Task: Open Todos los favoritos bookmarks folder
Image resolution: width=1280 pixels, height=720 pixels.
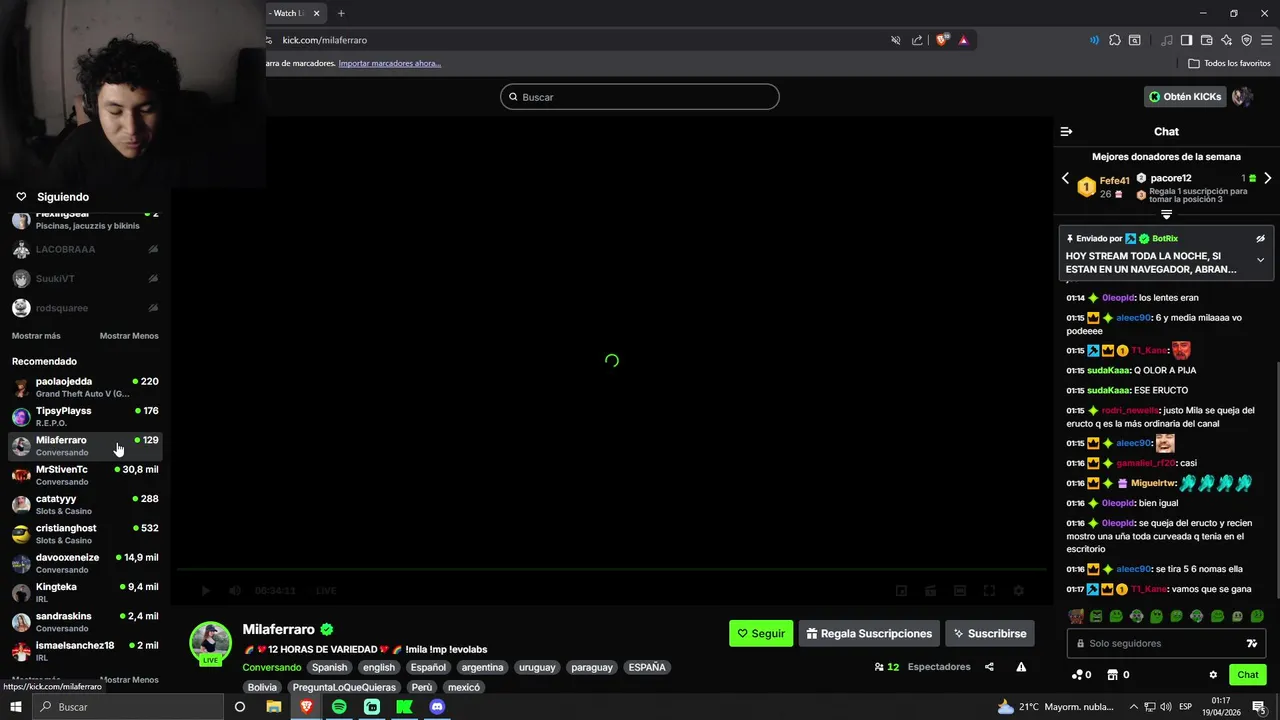Action: 1229,63
